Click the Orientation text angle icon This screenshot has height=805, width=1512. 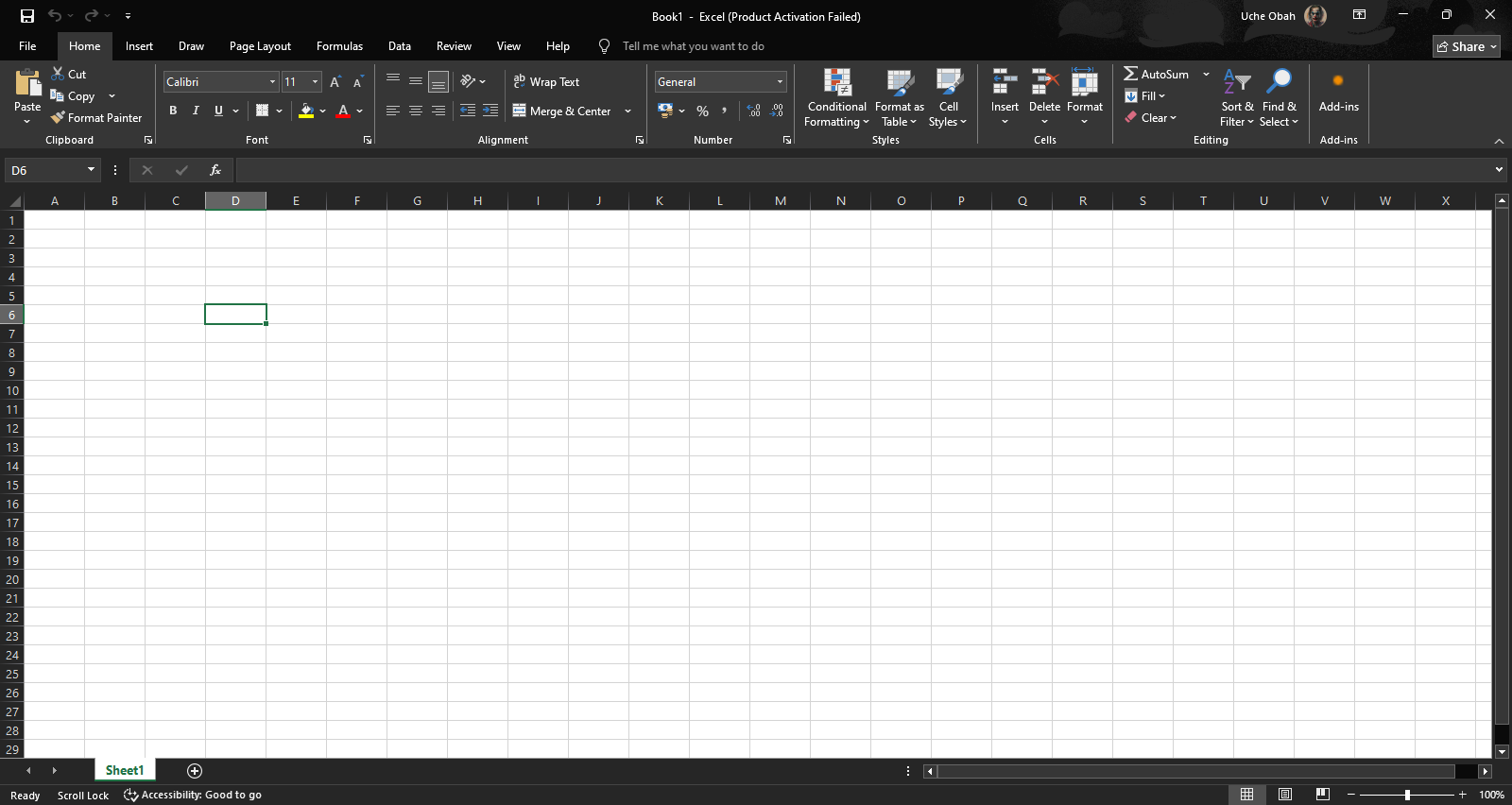[x=468, y=81]
